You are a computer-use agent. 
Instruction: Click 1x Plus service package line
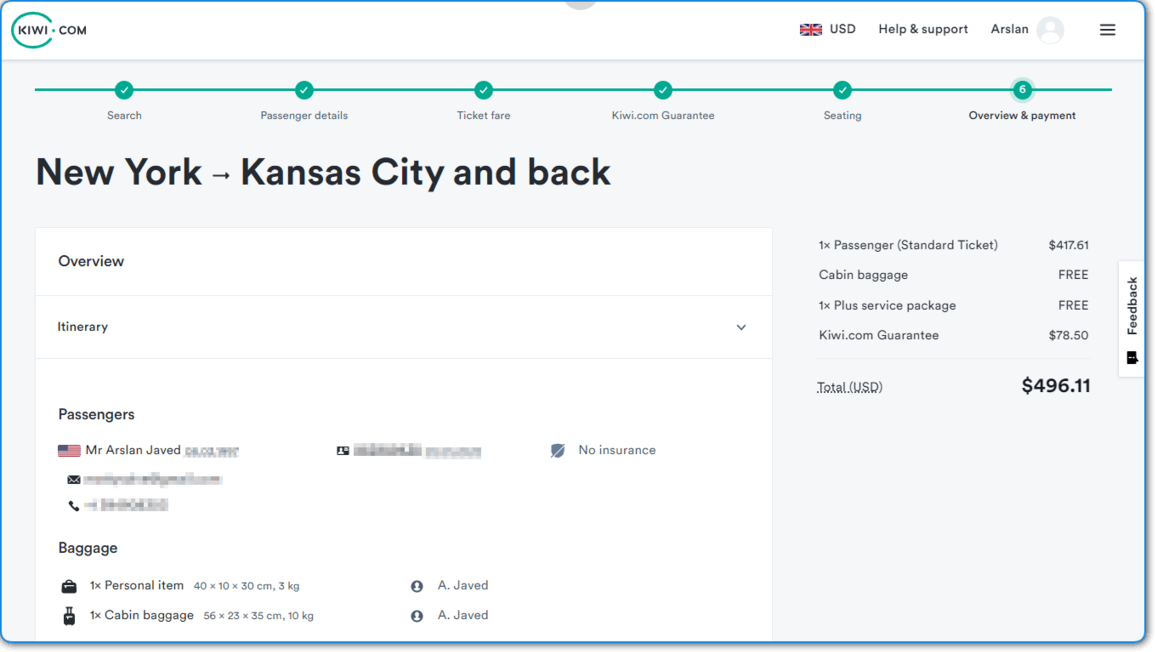pyautogui.click(x=887, y=305)
